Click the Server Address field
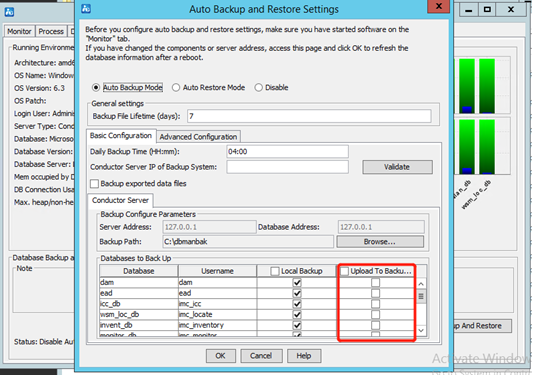533x376 pixels. click(209, 227)
